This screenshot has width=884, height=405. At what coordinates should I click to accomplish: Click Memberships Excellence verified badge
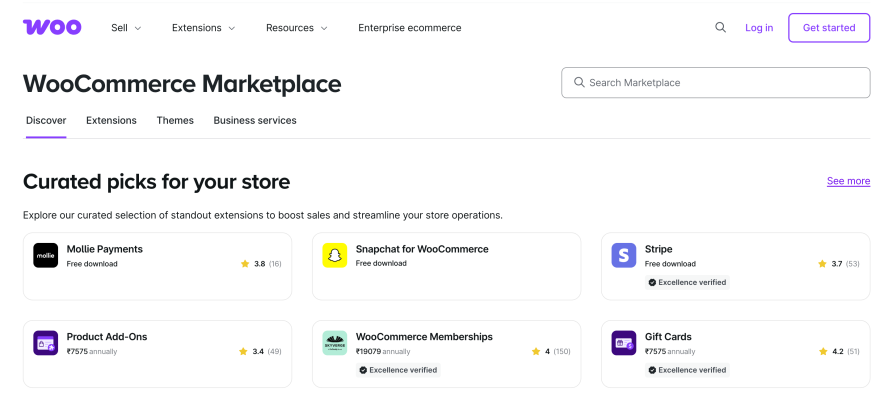click(398, 370)
